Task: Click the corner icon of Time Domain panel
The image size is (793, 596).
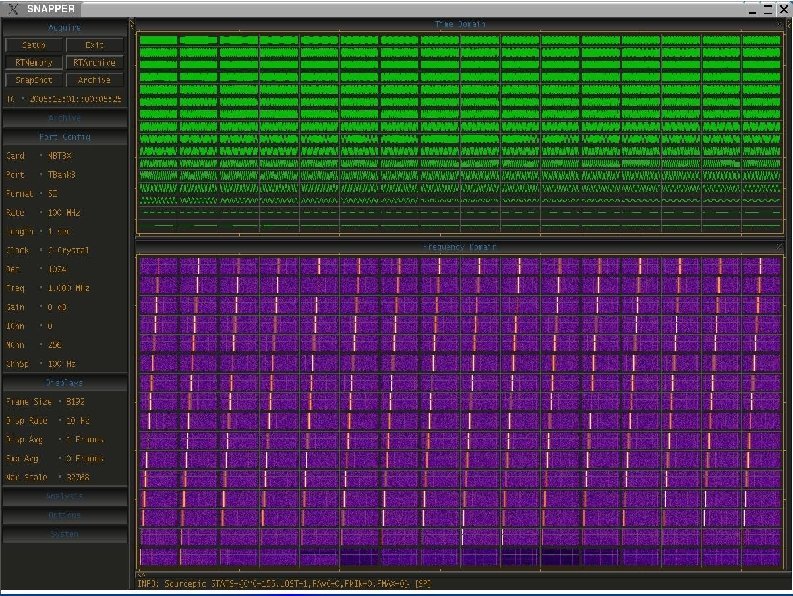Action: (779, 24)
